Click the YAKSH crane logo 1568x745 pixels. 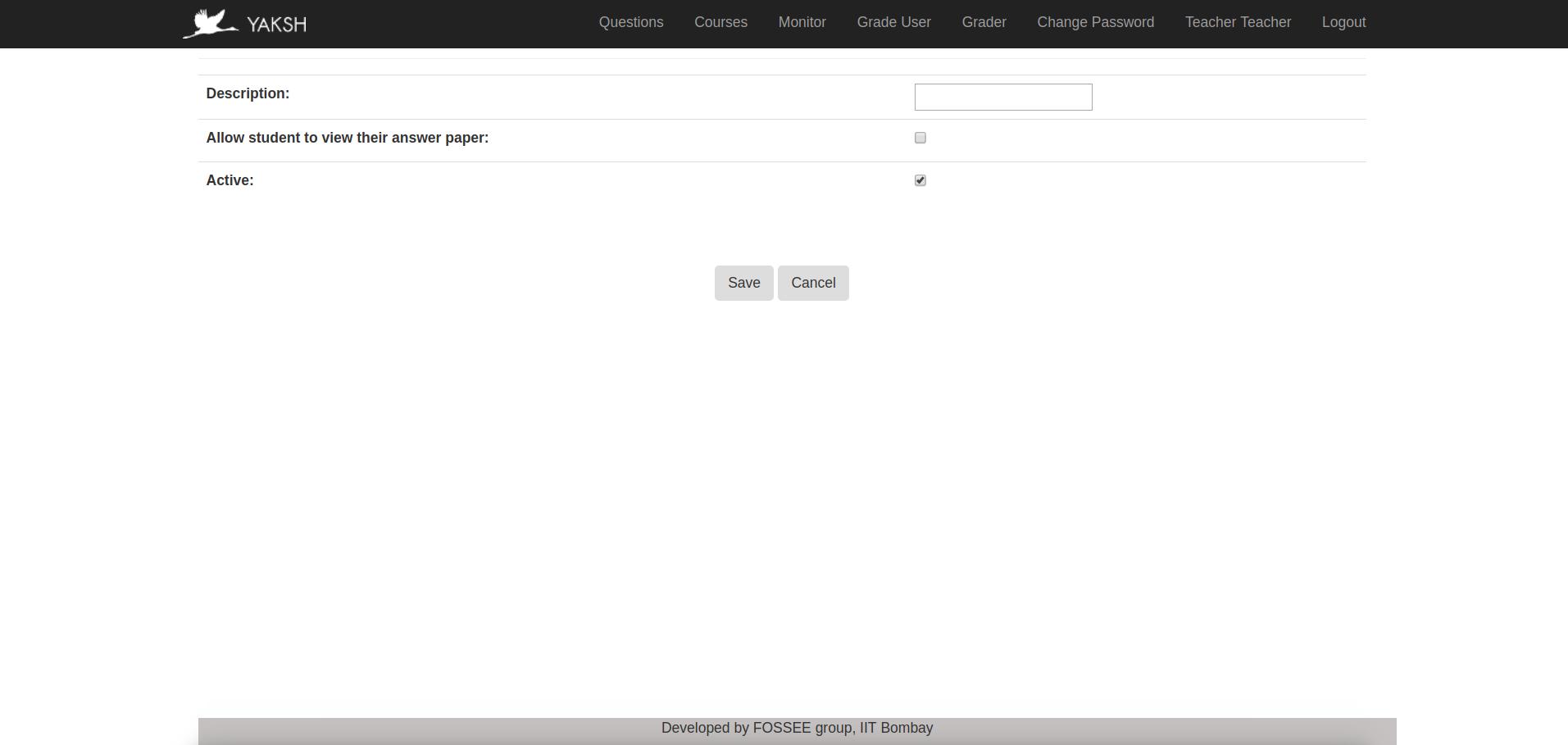[x=211, y=24]
